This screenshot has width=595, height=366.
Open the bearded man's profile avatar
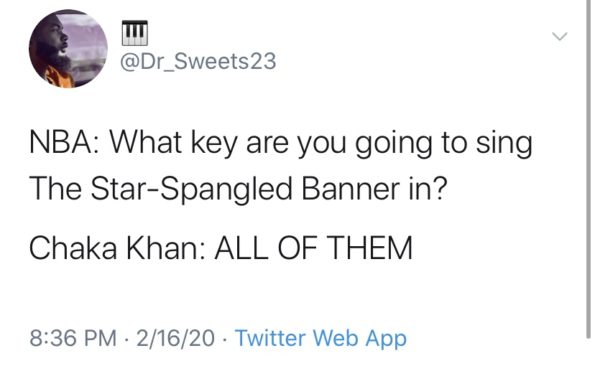pyautogui.click(x=68, y=49)
